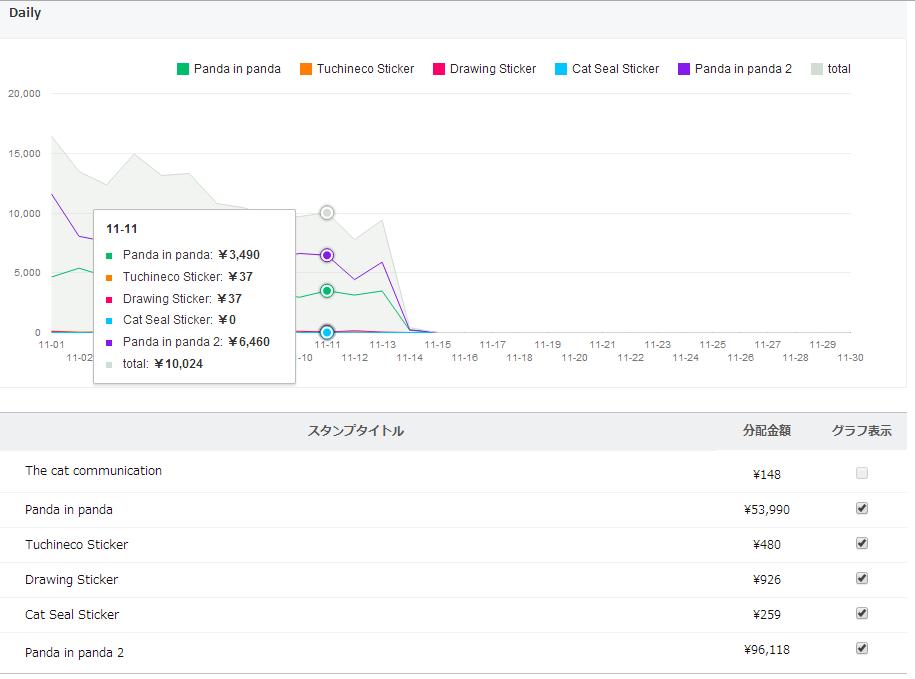Uncheck graph display for Drawing Sticker
Viewport: 915px width, 679px height.
862,579
